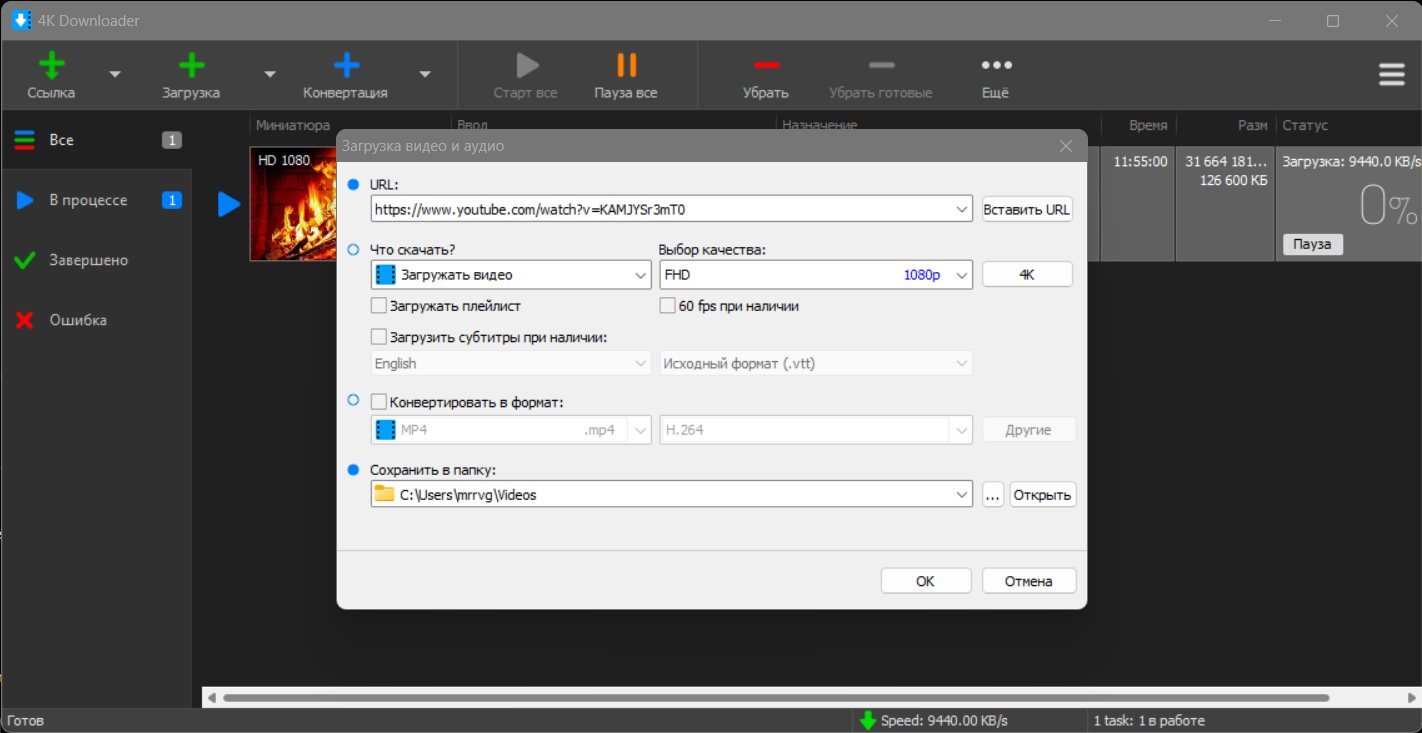Expand the dropdown arrow next to Ссылка
This screenshot has width=1422, height=733.
(115, 75)
